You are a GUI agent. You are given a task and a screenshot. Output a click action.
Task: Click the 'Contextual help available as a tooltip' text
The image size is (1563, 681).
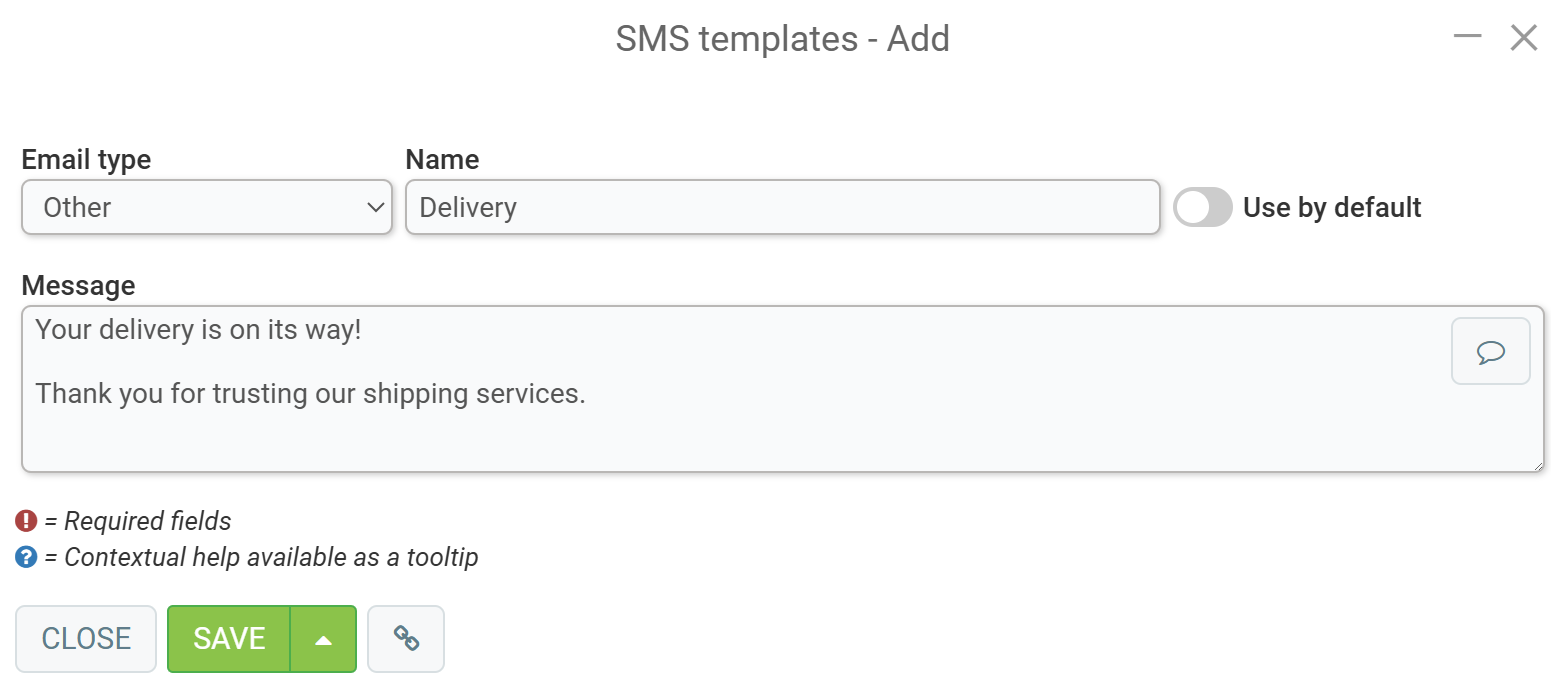coord(271,557)
